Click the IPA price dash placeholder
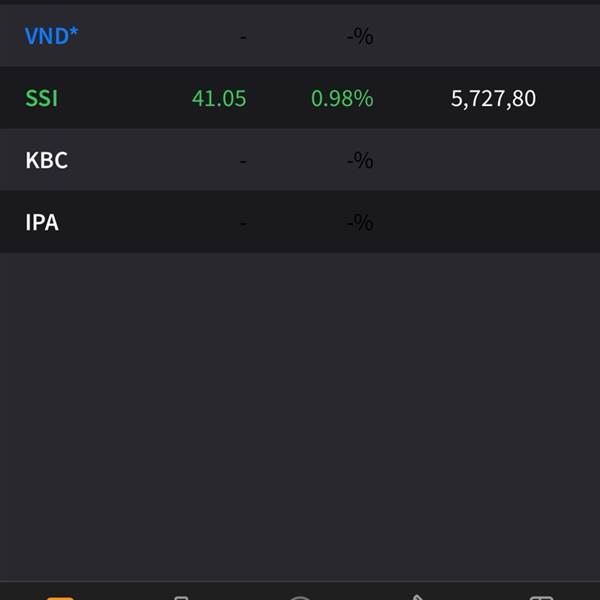This screenshot has width=600, height=600. tap(243, 222)
